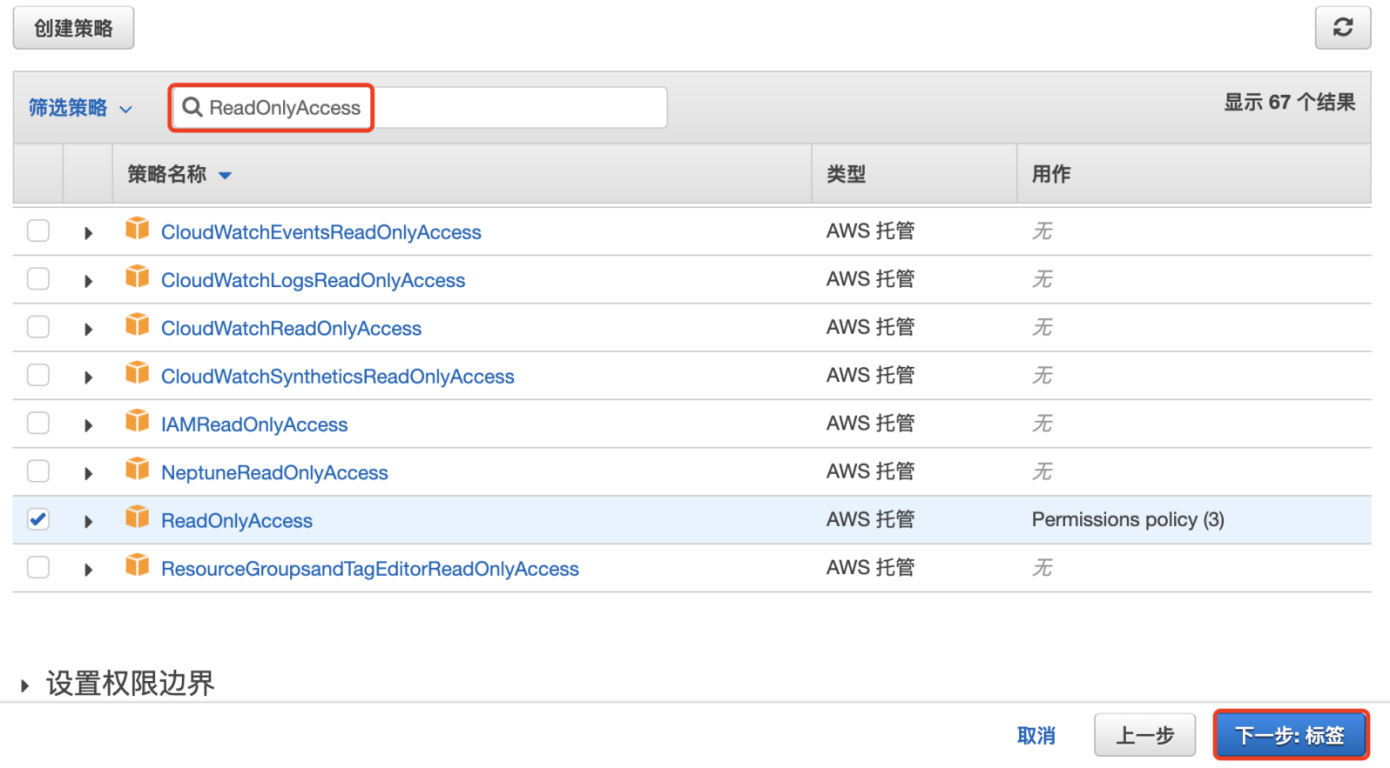Image resolution: width=1390 pixels, height=768 pixels.
Task: Open the ReadOnlyAccess link in the checked row
Action: pyautogui.click(x=237, y=520)
